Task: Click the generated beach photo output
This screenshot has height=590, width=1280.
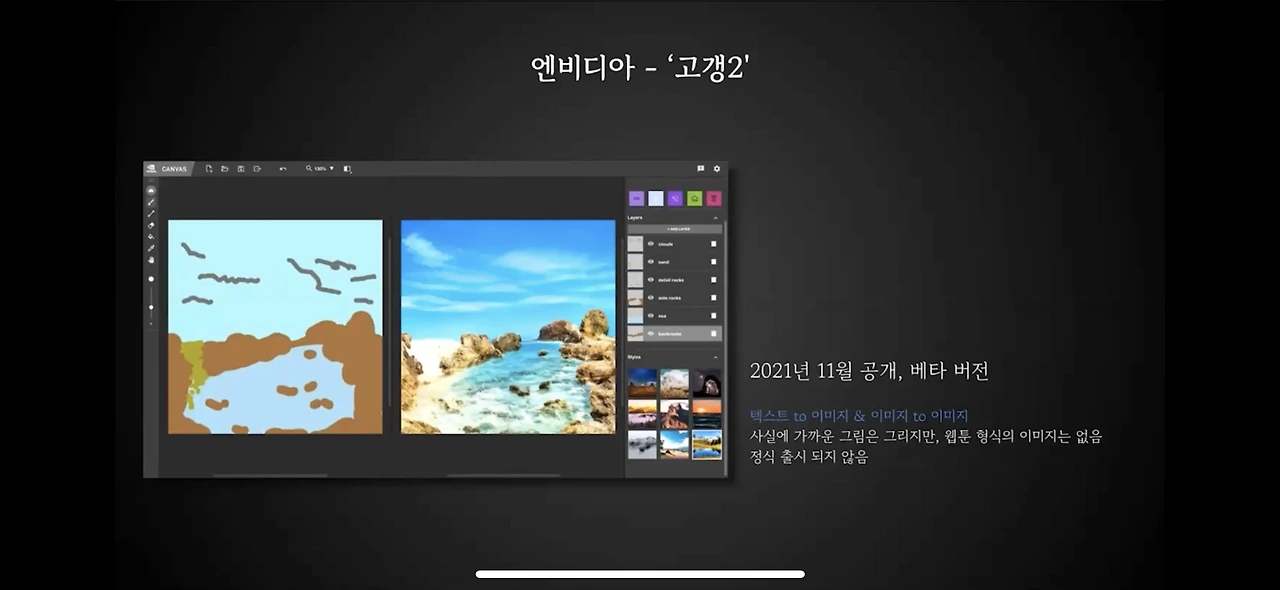Action: (508, 327)
